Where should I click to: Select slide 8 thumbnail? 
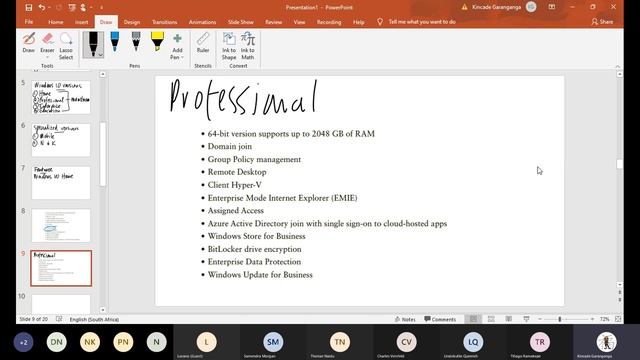(x=61, y=225)
